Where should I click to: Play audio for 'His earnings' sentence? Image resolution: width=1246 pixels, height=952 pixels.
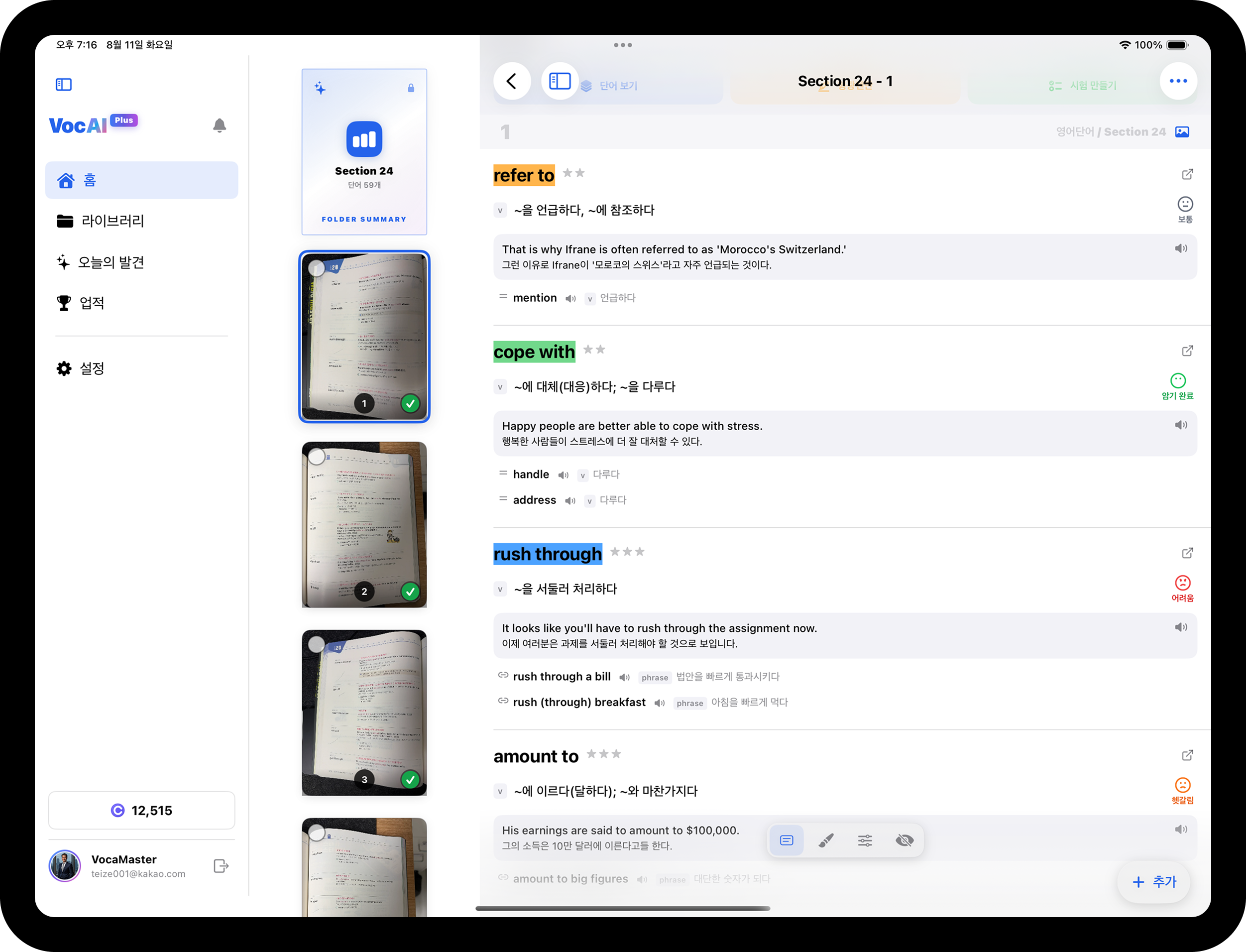pos(1181,829)
